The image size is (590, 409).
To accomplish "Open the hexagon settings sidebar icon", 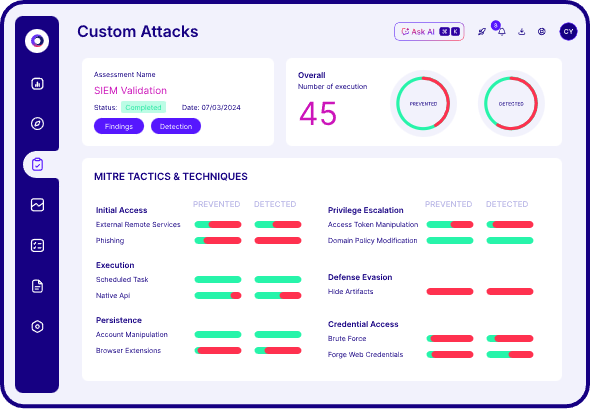I will point(37,327).
